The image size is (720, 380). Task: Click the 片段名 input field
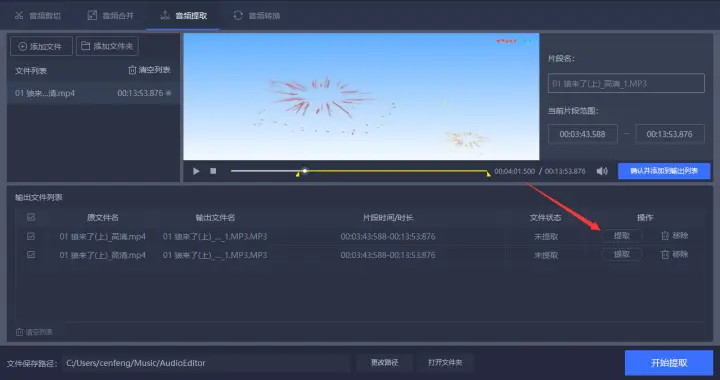(626, 84)
